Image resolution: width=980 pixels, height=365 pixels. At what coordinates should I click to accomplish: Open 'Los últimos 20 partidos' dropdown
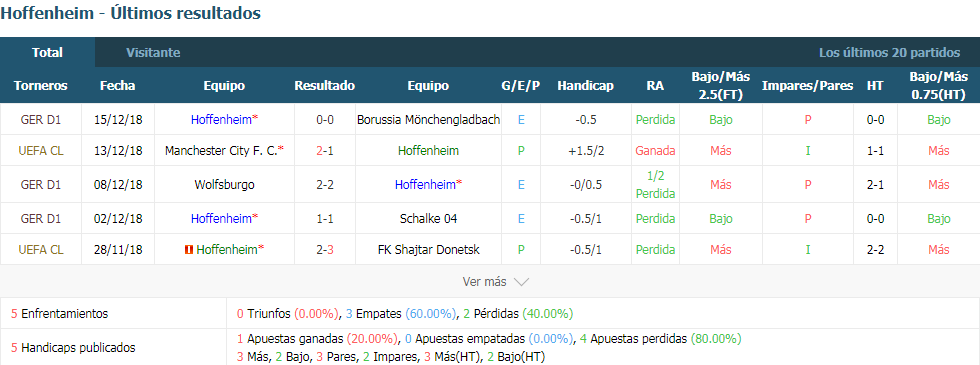click(x=889, y=53)
